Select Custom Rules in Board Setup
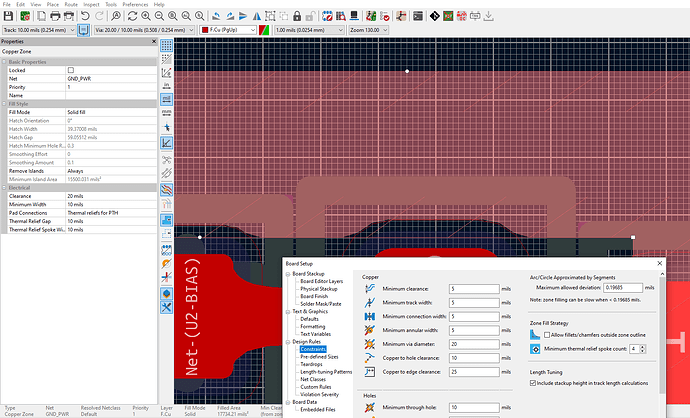The height and width of the screenshot is (418, 690). click(x=316, y=387)
